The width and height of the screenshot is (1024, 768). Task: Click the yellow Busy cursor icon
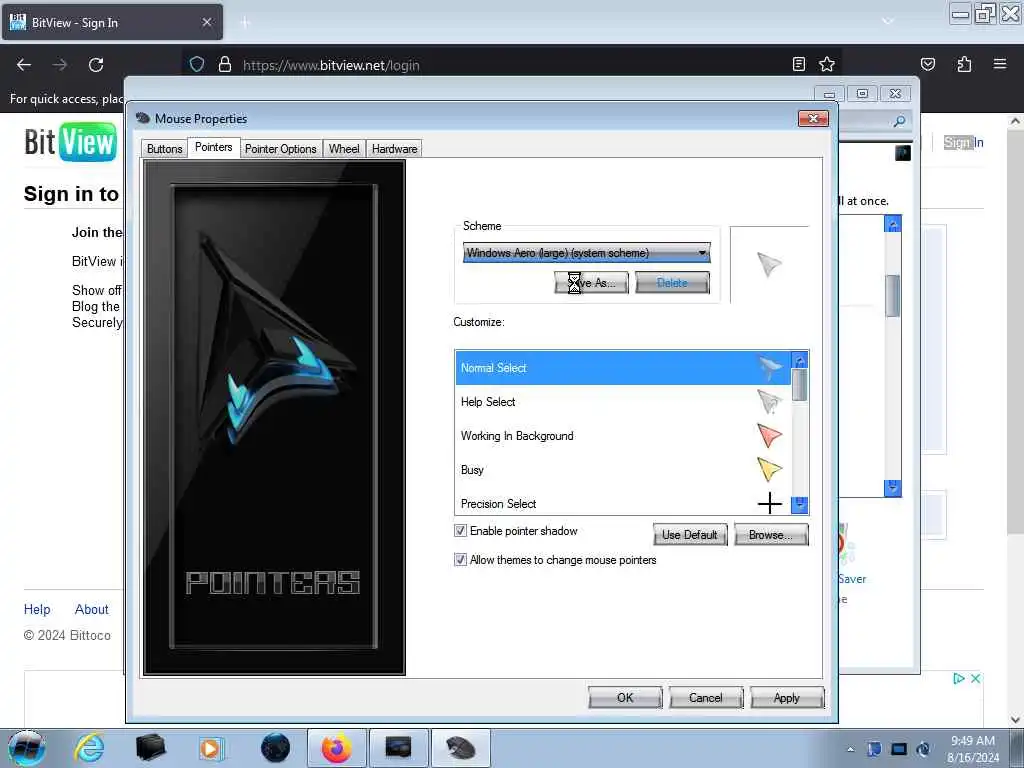tap(769, 469)
